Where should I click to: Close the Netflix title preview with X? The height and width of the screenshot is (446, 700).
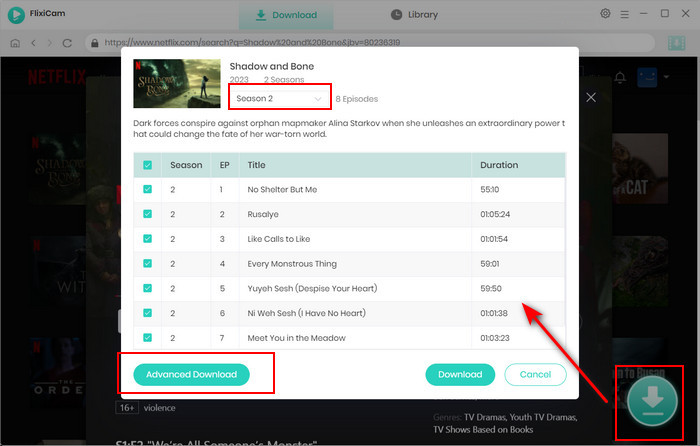pyautogui.click(x=591, y=97)
